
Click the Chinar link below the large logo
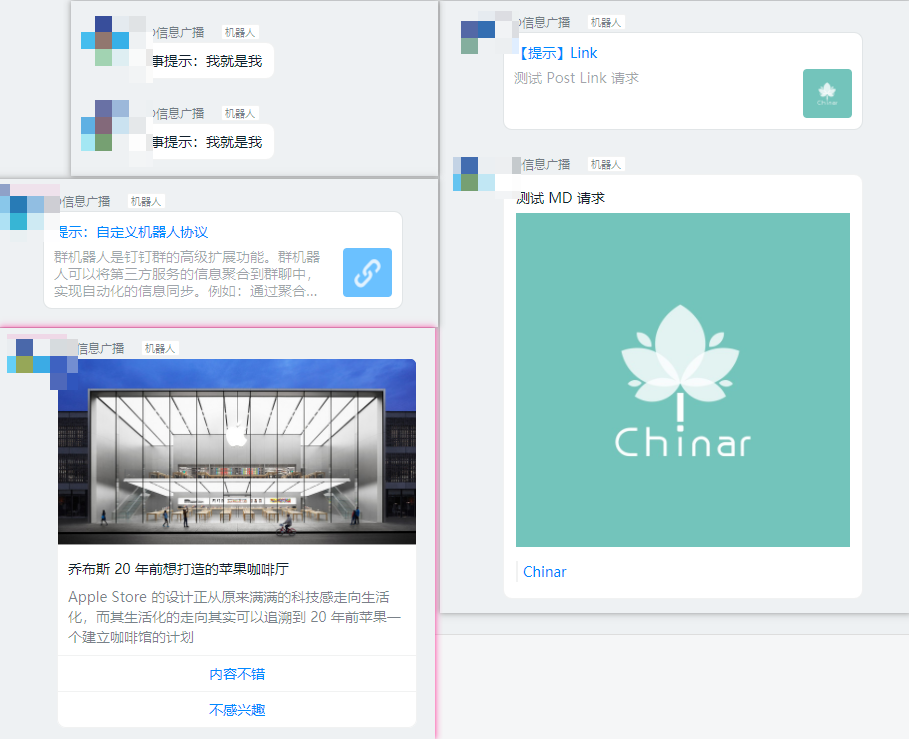click(544, 571)
